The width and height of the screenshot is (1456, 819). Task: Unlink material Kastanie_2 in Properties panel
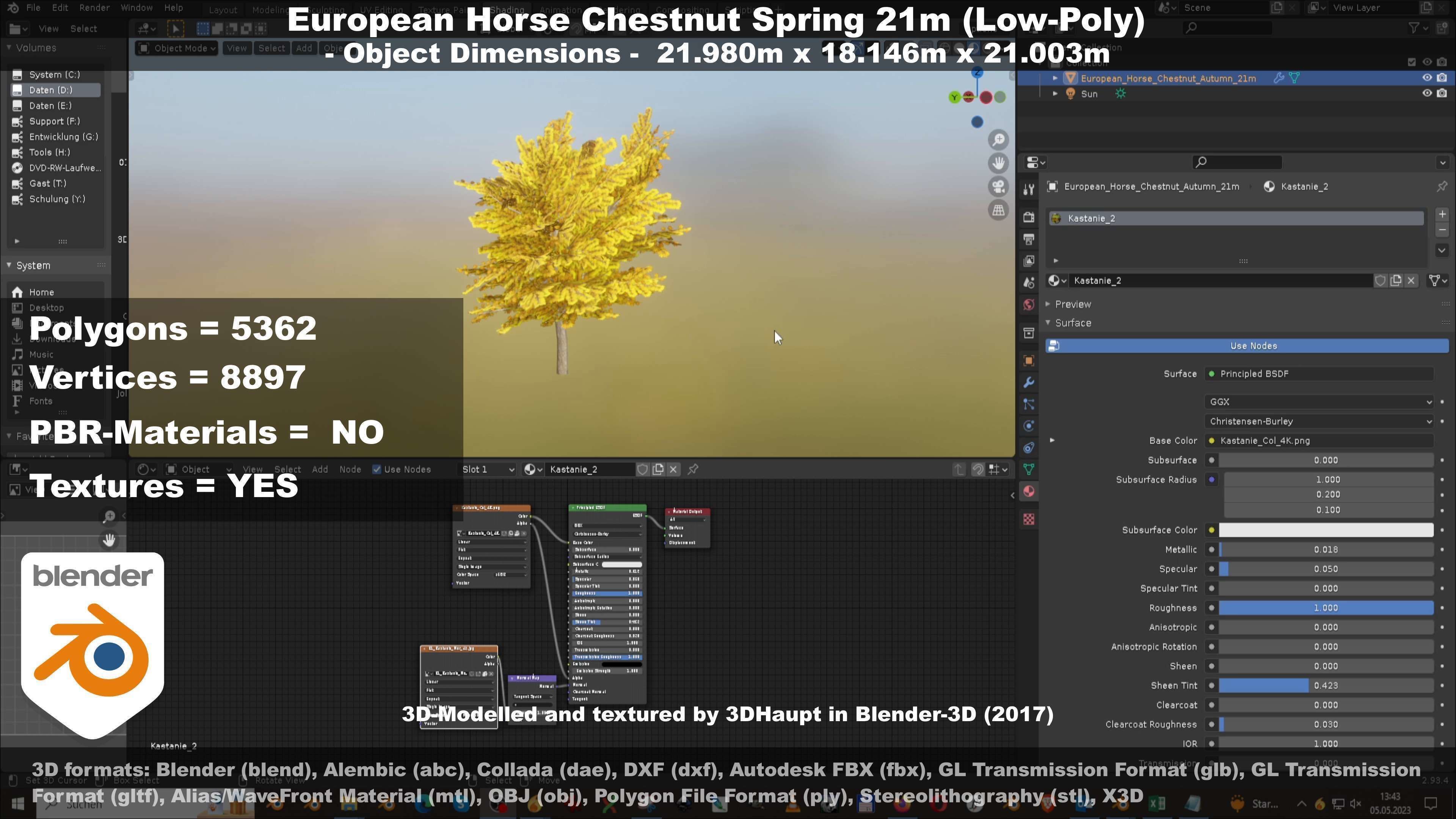pos(1411,281)
